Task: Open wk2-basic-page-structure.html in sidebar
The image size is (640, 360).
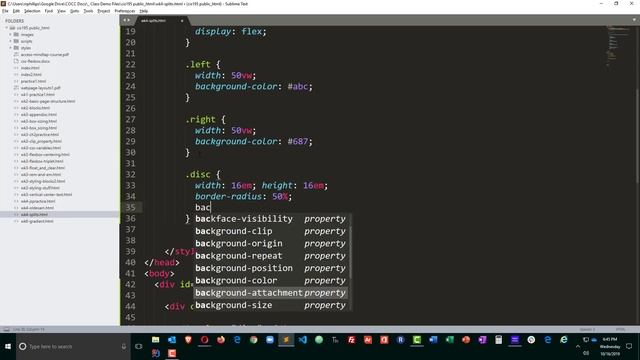Action: (48, 101)
